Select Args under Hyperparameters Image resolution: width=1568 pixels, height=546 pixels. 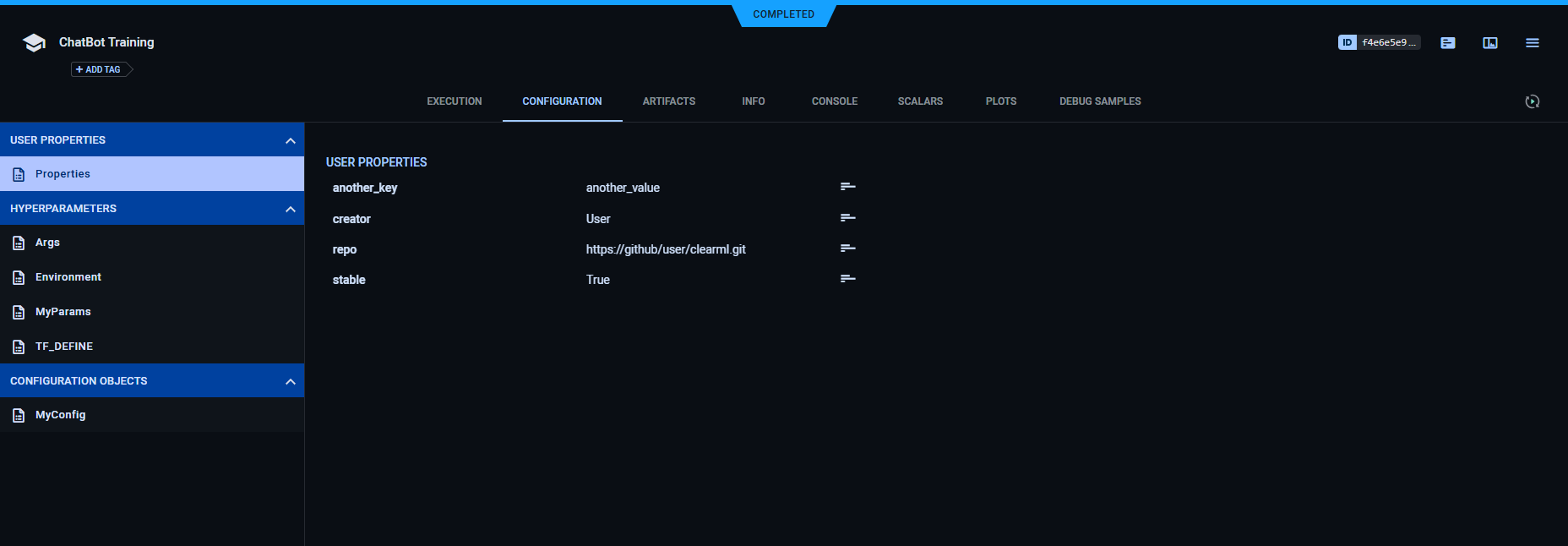[x=47, y=243]
